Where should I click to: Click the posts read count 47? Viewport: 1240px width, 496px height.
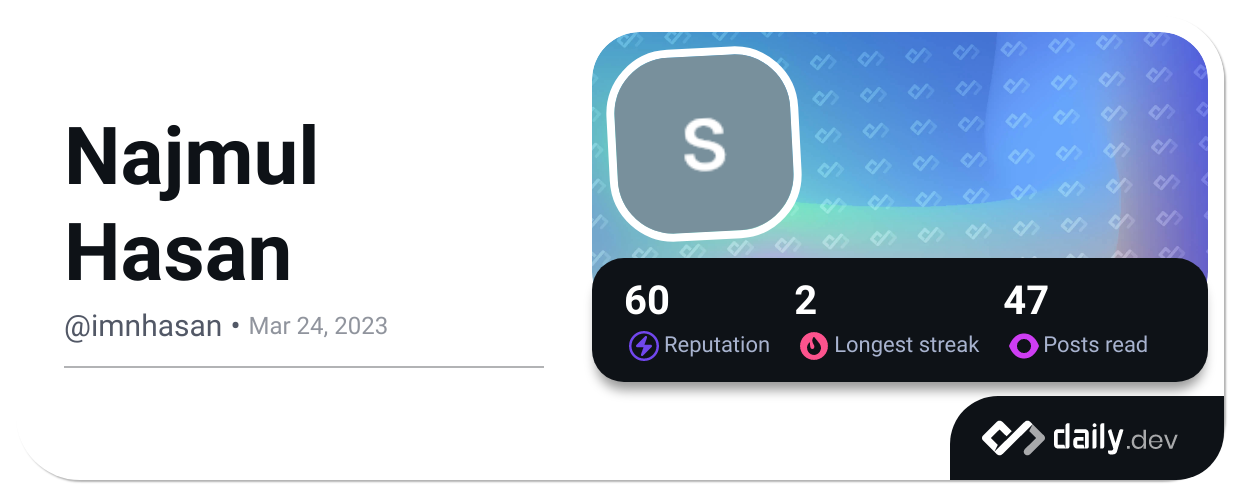pyautogui.click(x=1025, y=300)
